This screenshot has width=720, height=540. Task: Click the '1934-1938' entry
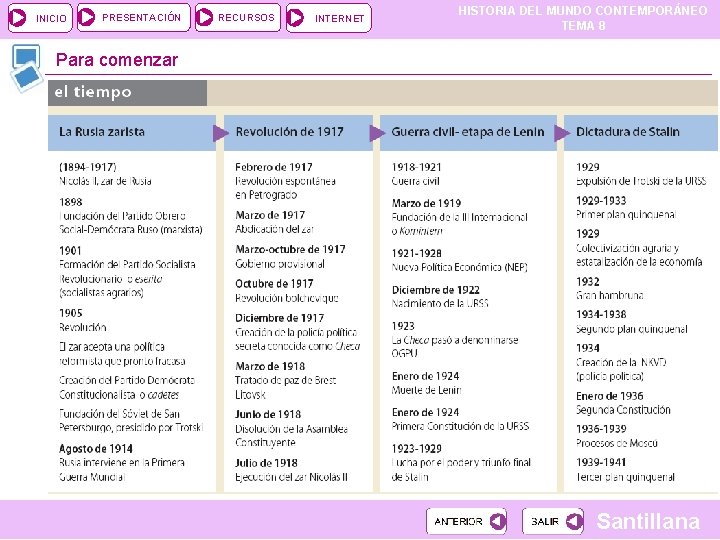[601, 315]
